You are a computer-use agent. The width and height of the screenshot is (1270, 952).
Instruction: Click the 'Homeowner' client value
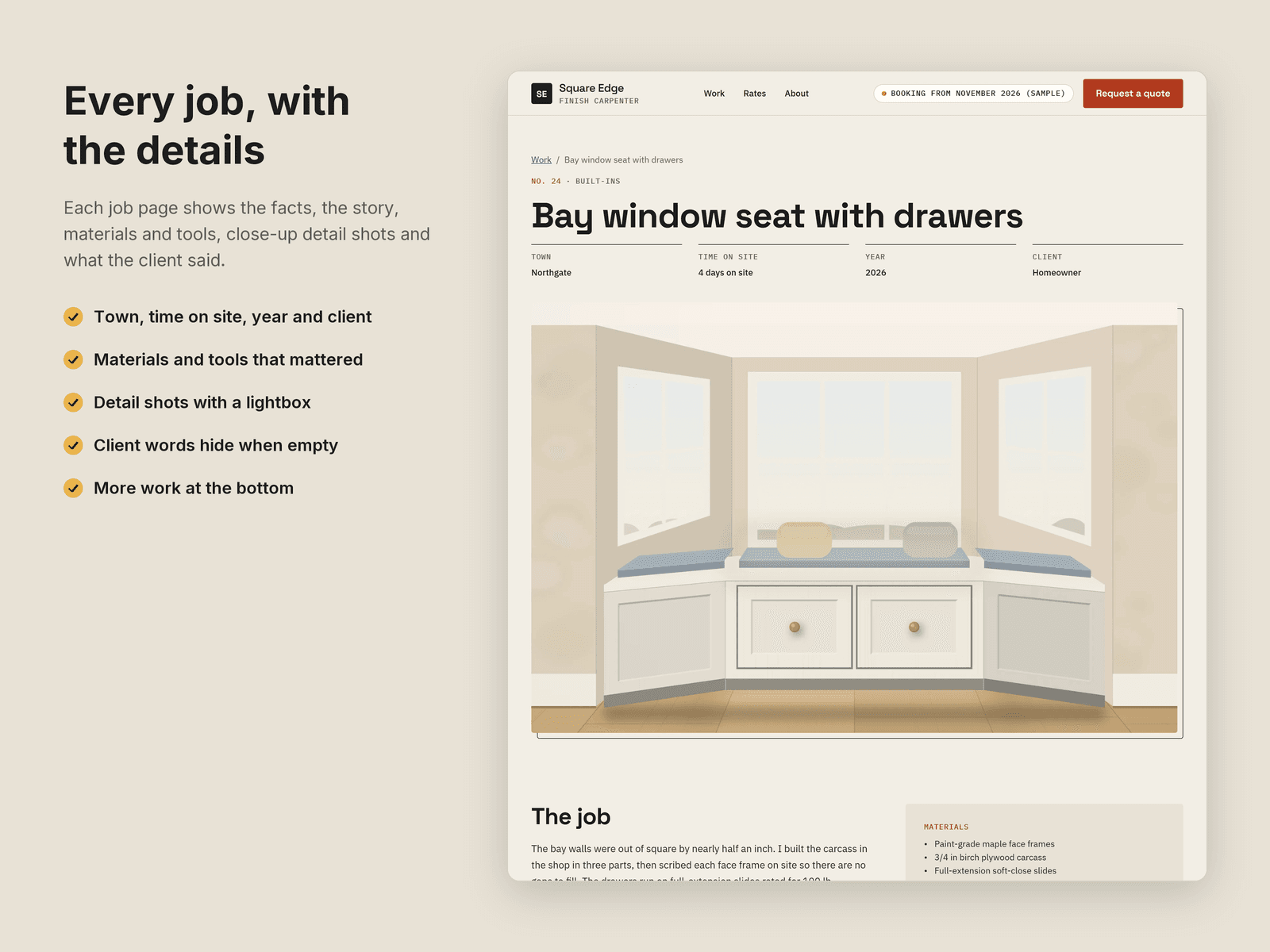(1056, 273)
